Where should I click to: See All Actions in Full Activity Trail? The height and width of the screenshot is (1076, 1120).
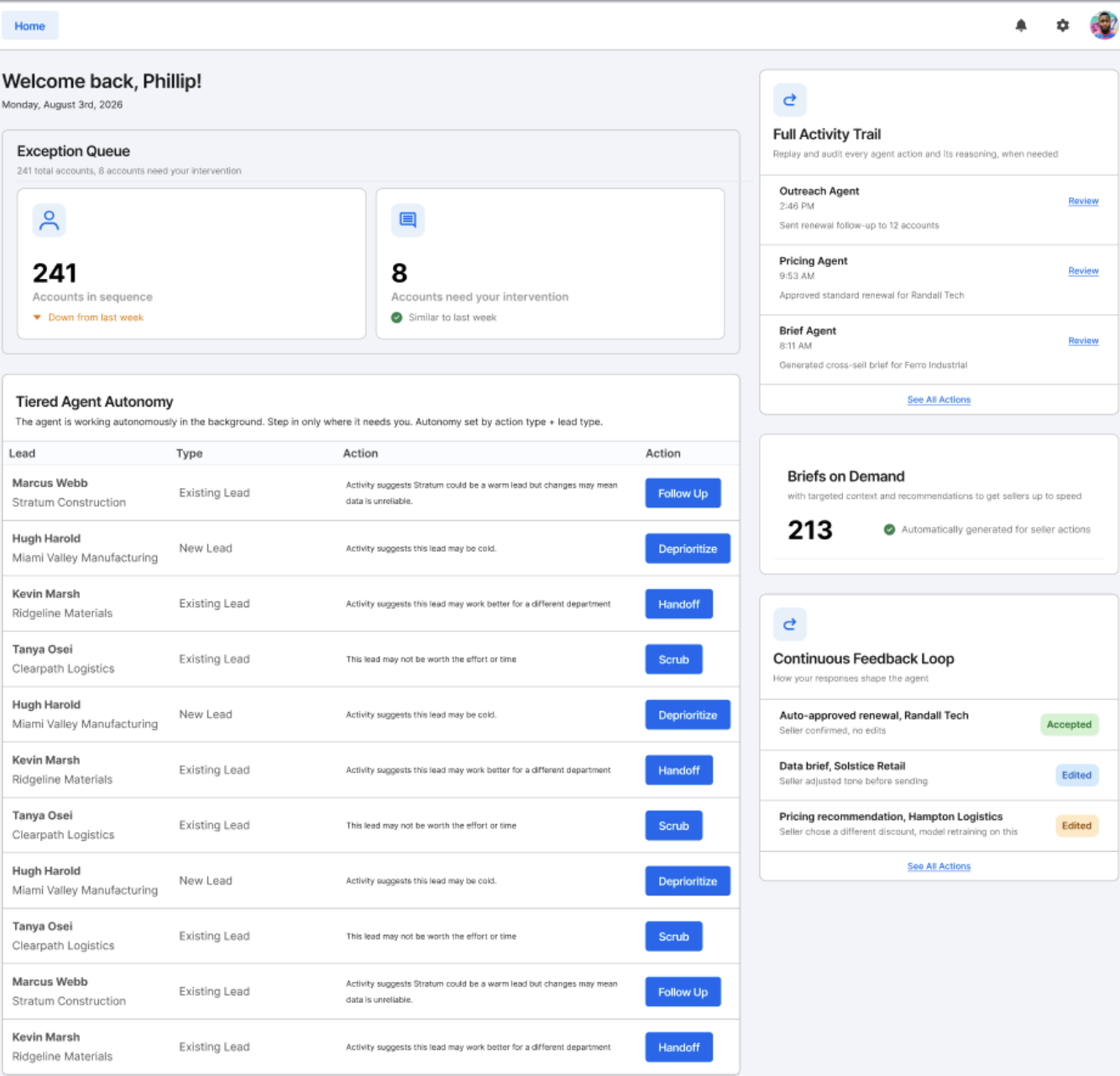click(939, 400)
